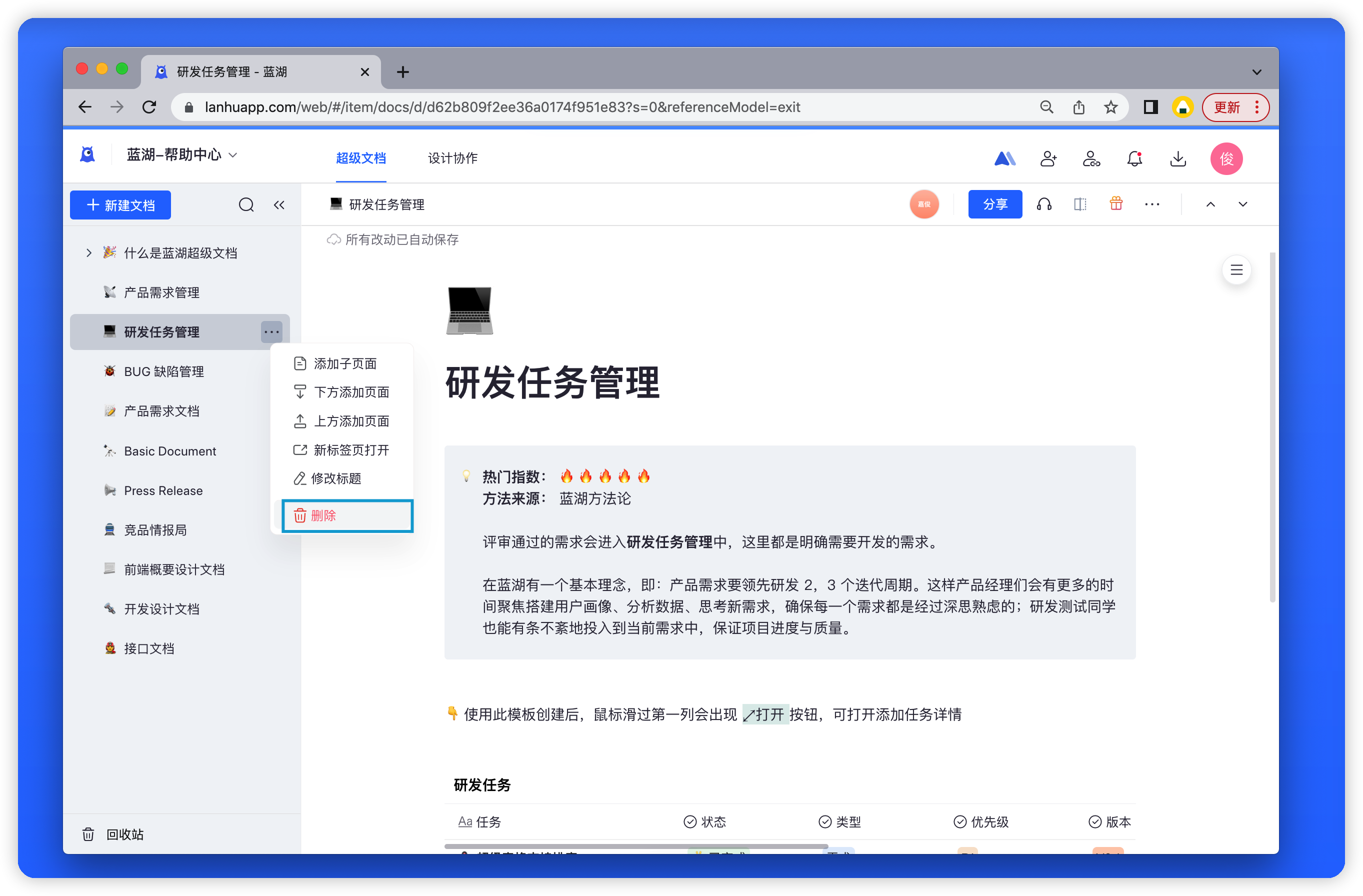Viewport: 1363px width, 896px height.
Task: Click the browser reload button
Action: pos(149,107)
